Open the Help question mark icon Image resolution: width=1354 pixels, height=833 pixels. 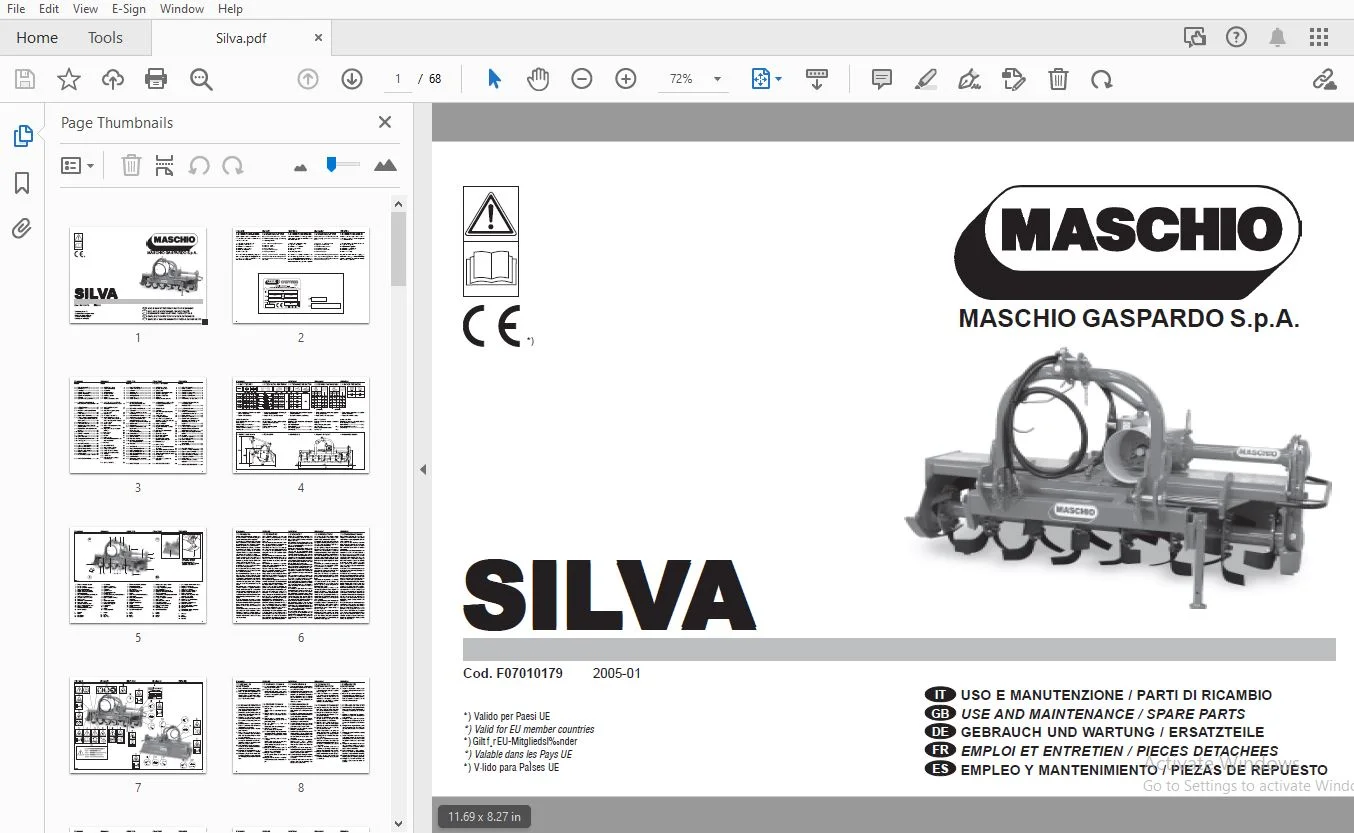coord(1236,38)
